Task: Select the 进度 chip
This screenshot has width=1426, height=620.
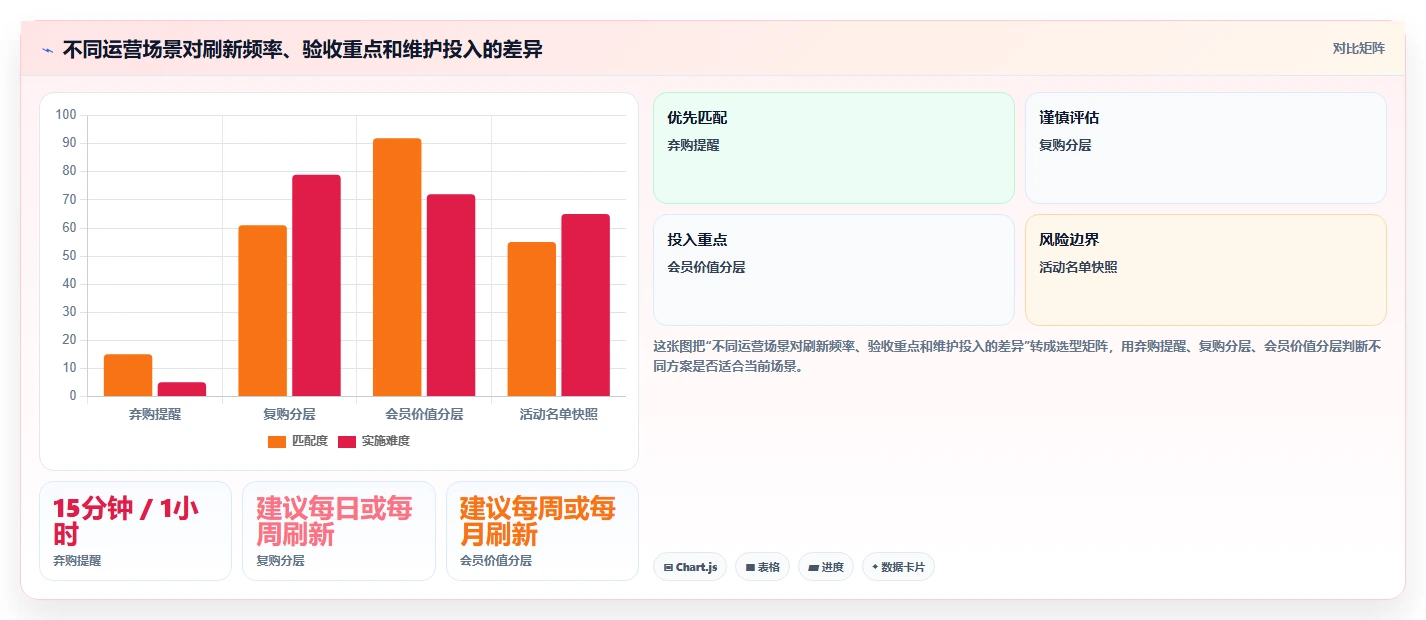Action: coord(826,567)
